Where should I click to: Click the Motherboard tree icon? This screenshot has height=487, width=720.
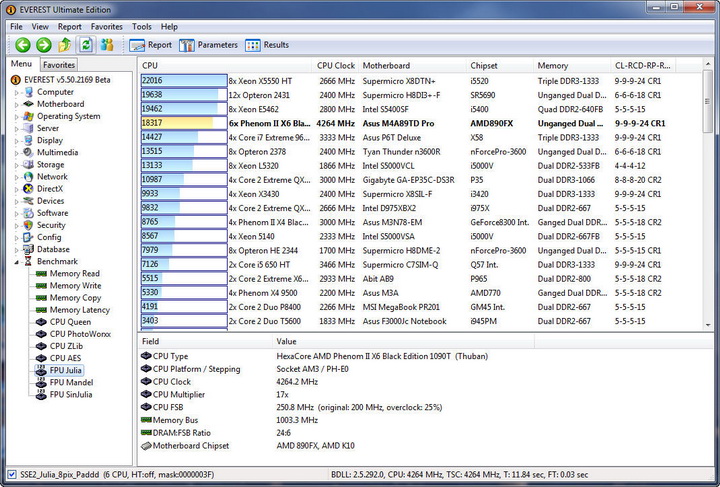pos(28,104)
